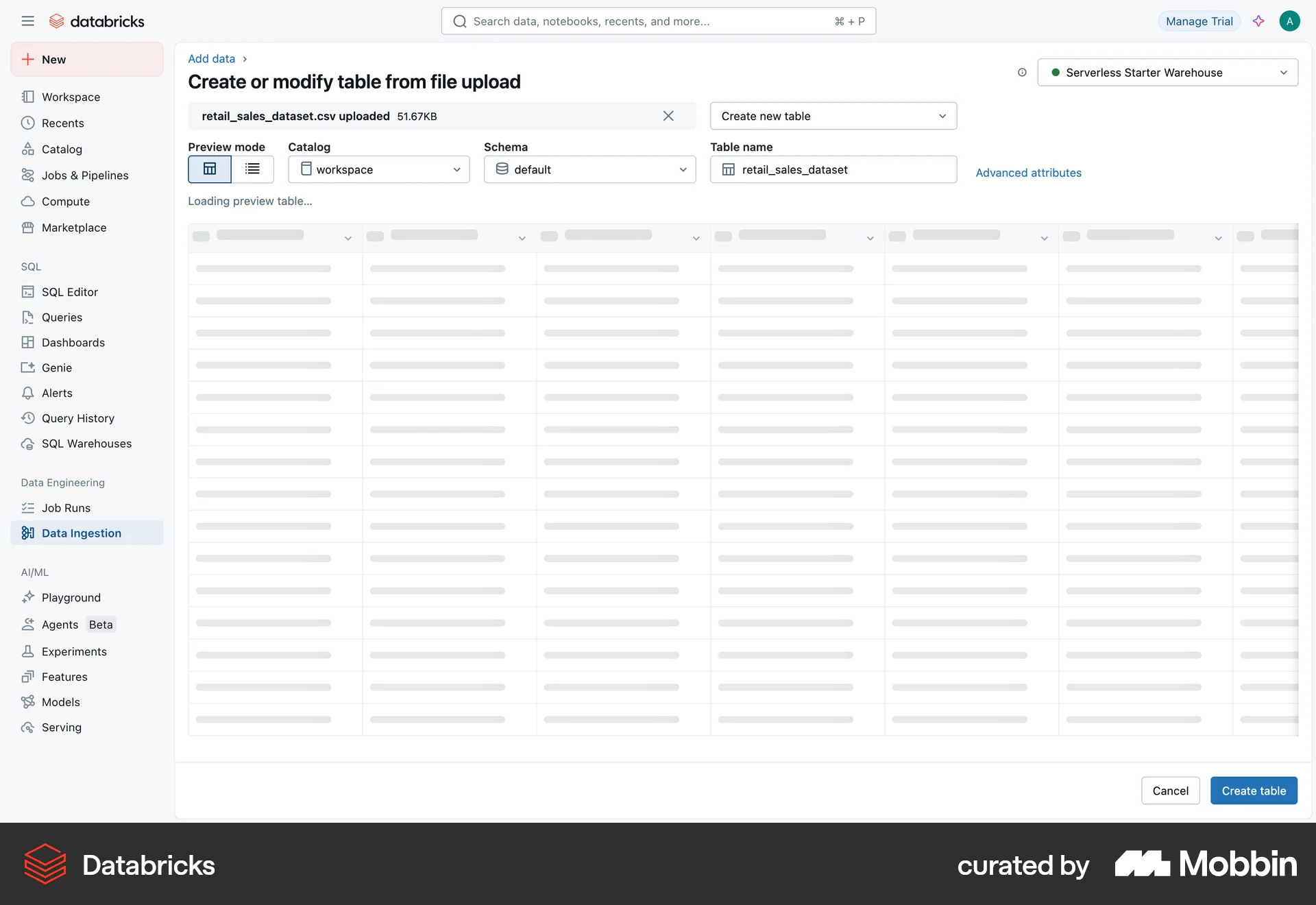Open Query History from the sidebar
This screenshot has height=905, width=1316.
click(77, 418)
